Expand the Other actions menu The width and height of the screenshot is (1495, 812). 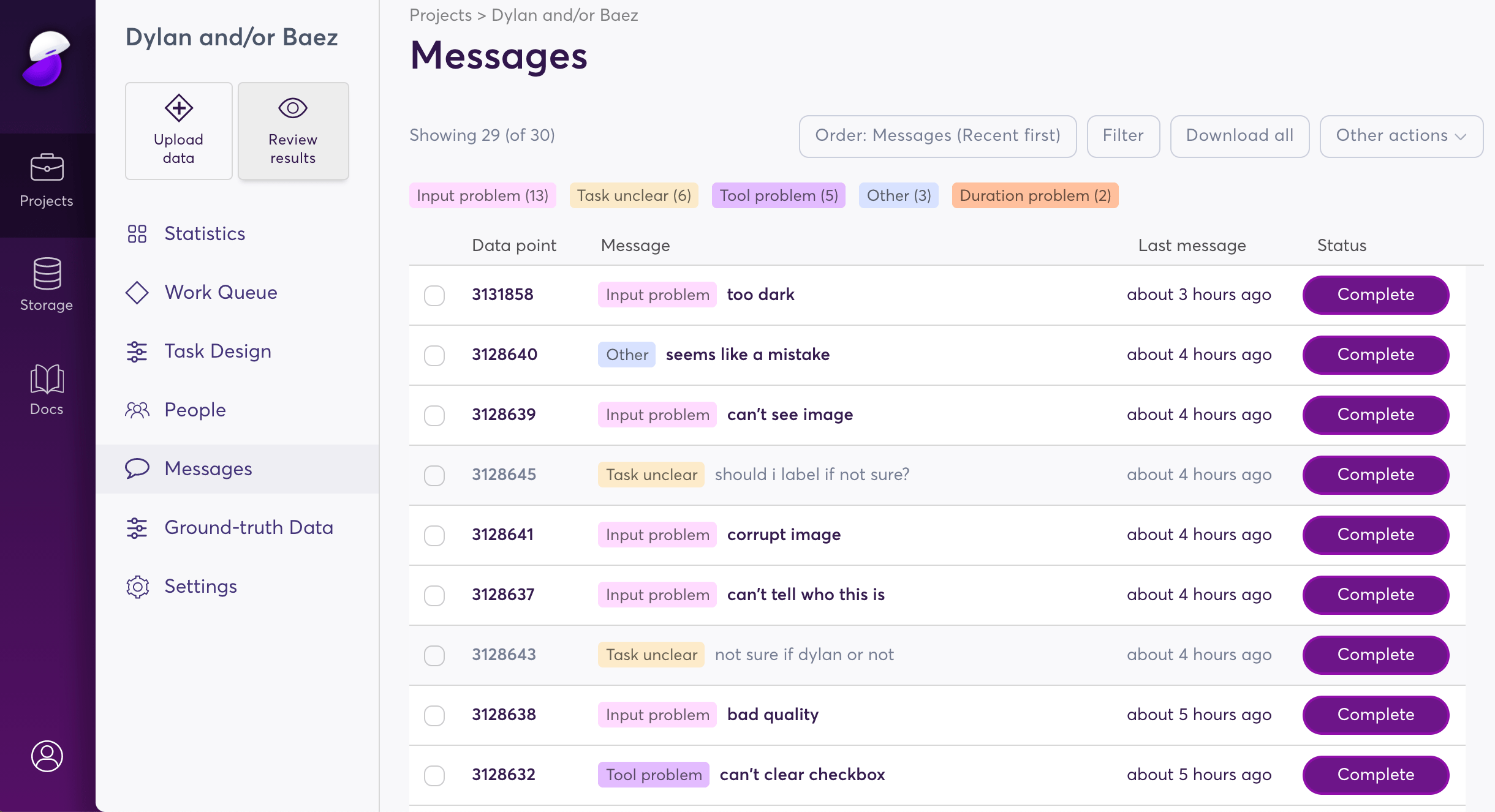1401,136
